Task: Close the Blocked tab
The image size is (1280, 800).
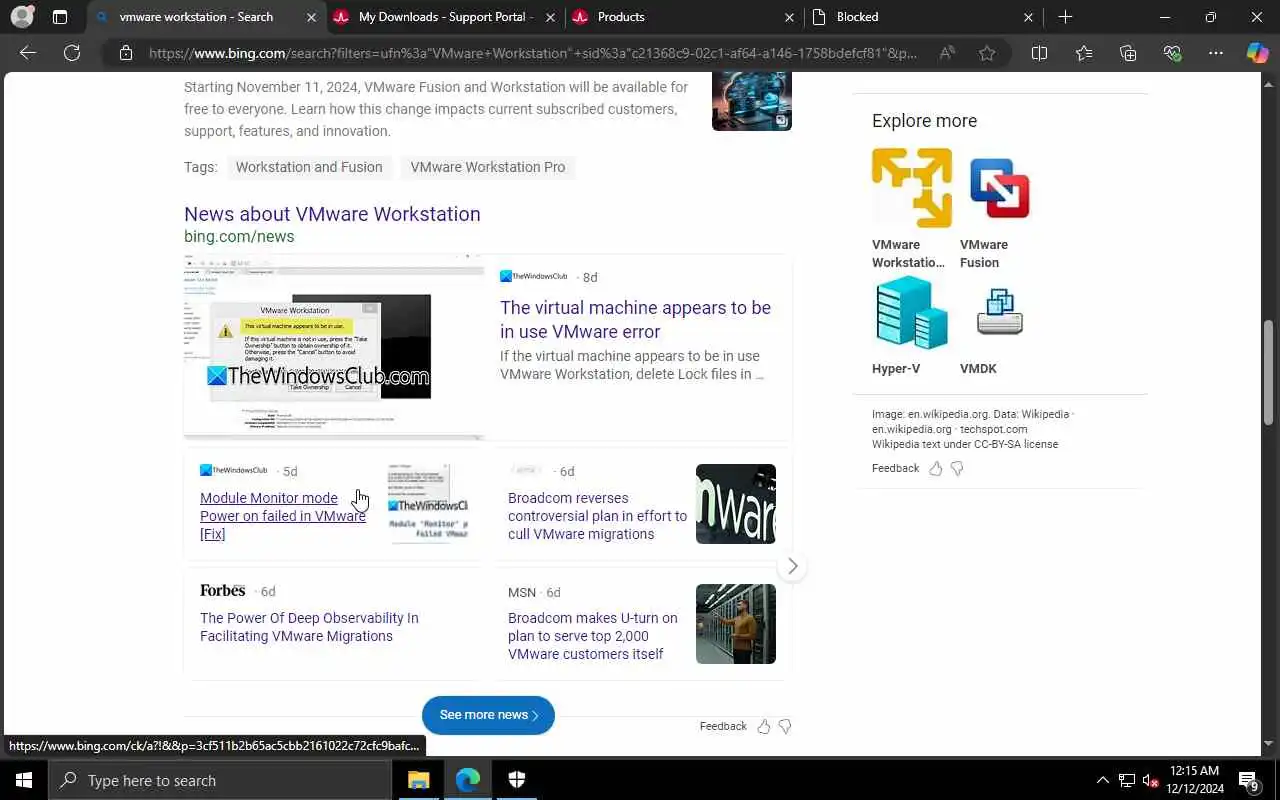Action: (x=1028, y=17)
